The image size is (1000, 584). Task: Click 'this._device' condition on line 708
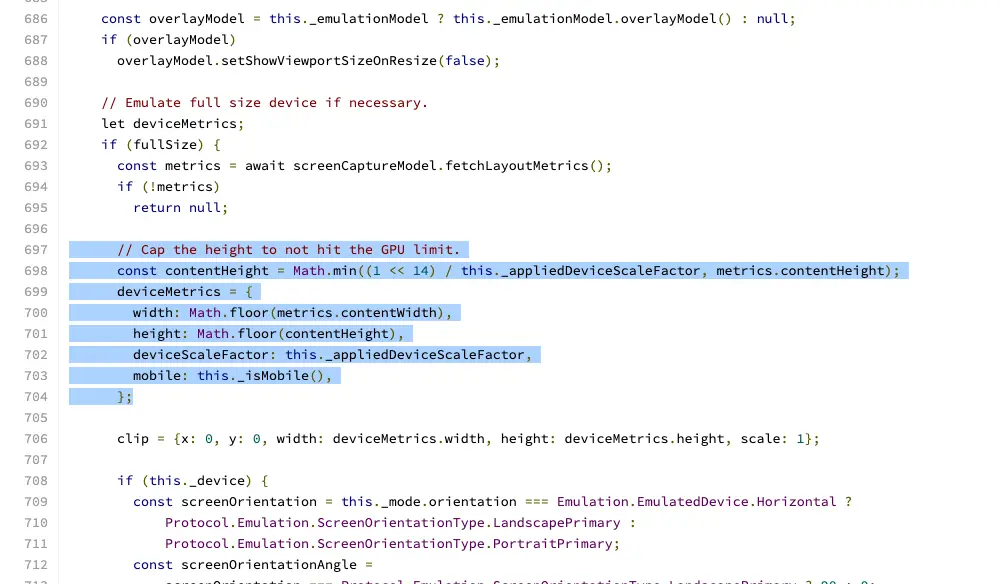(196, 481)
